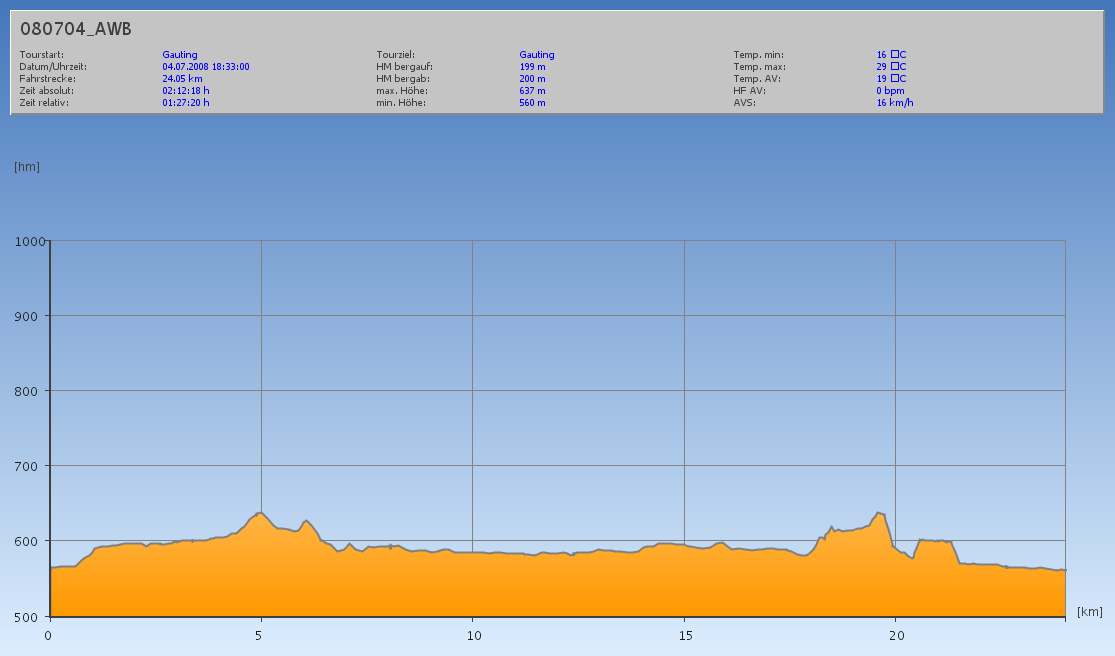Select the HM bergab value 200 m

click(x=533, y=79)
